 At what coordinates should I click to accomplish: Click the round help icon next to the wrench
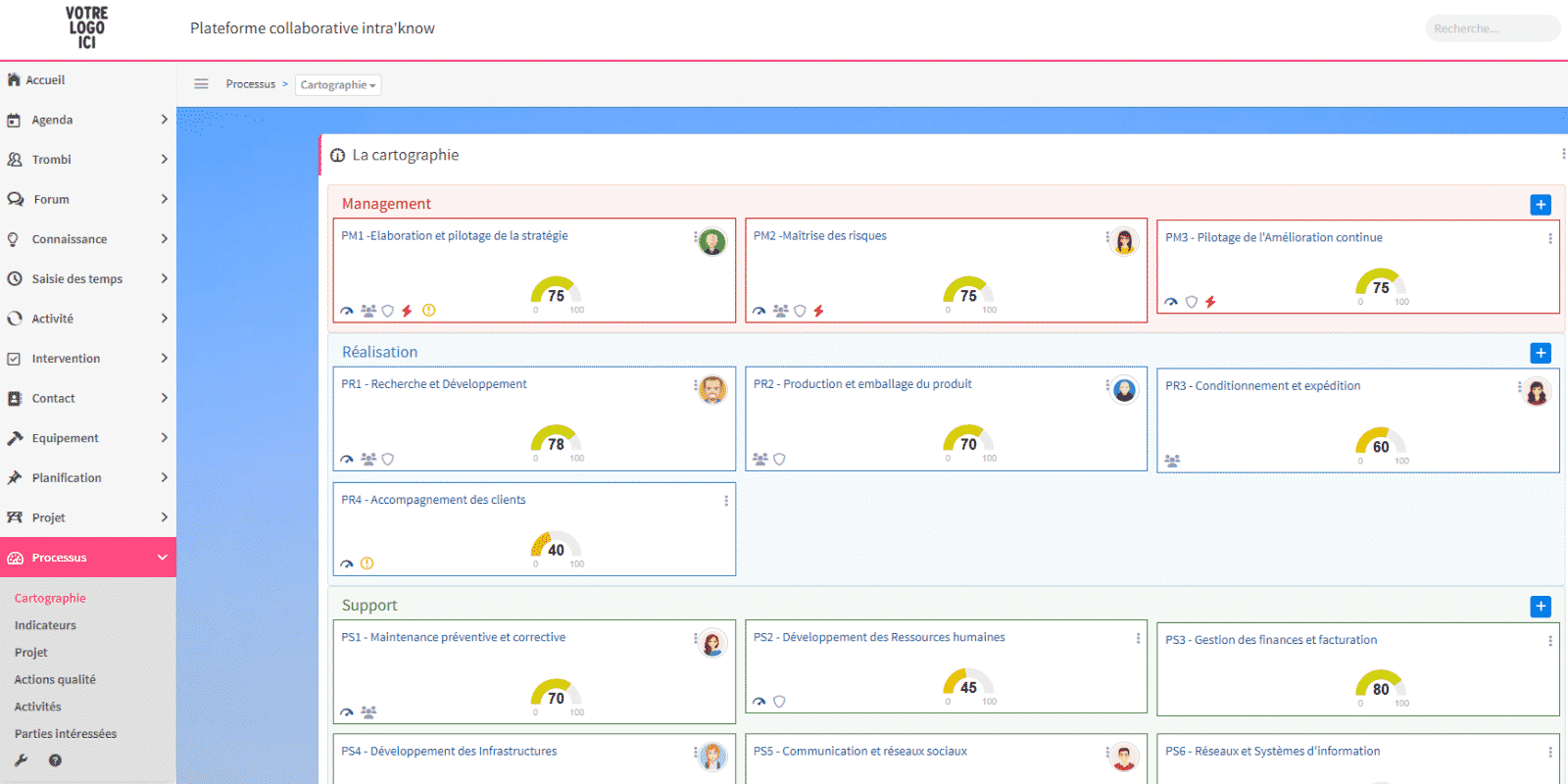[55, 760]
